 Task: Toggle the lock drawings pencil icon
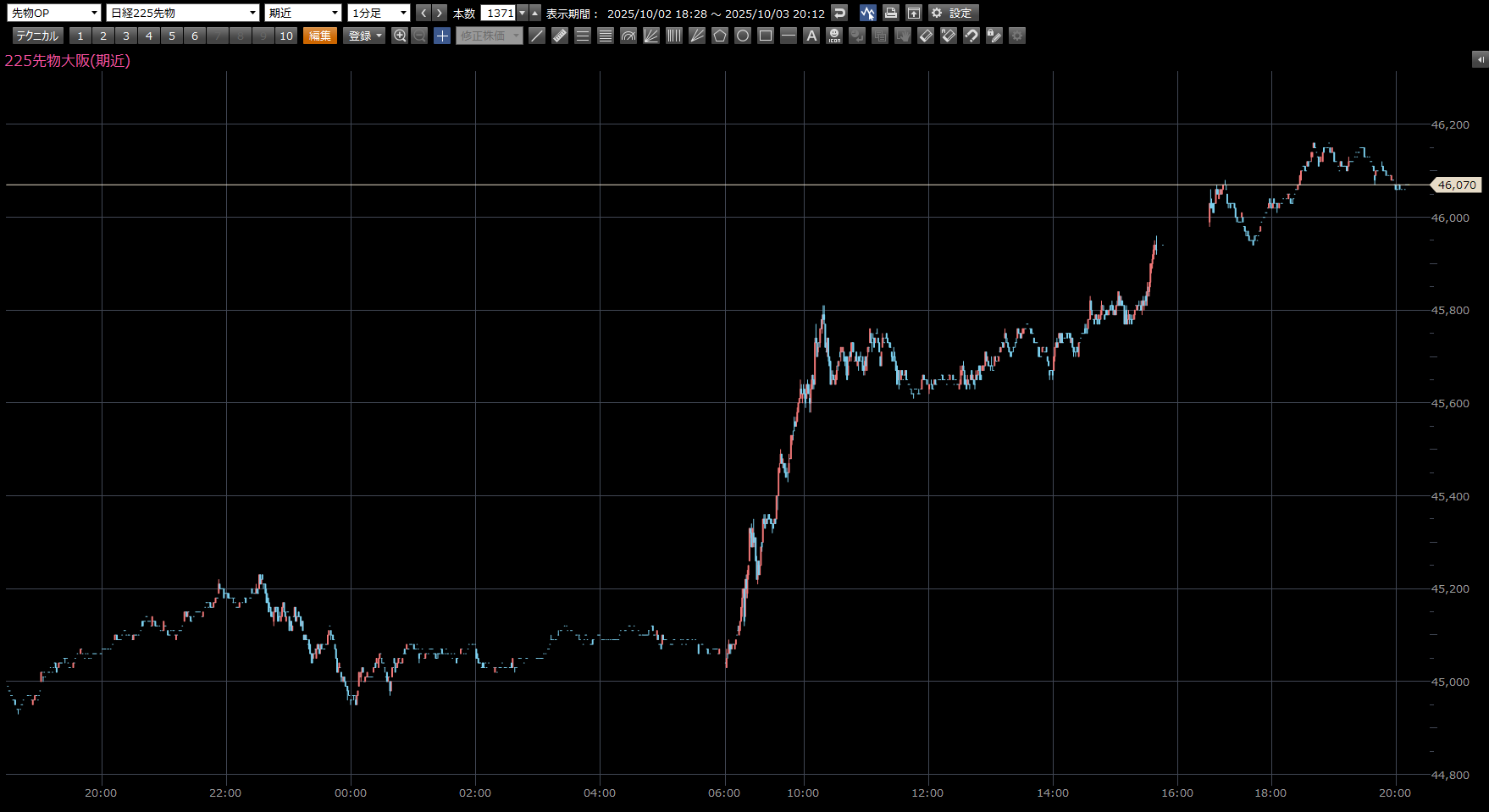coord(994,36)
